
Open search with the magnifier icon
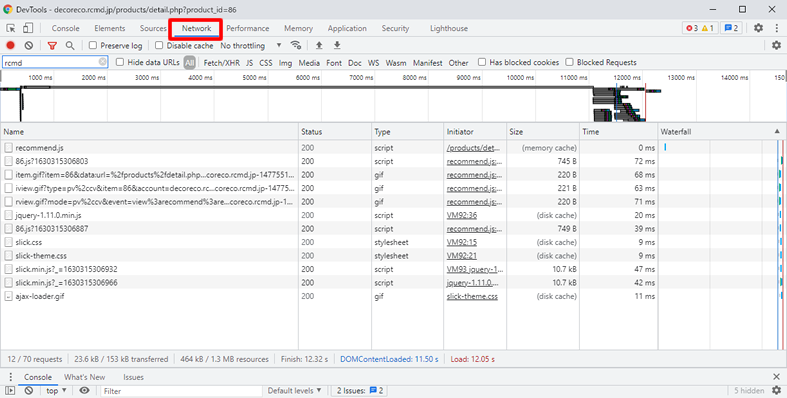tap(70, 46)
